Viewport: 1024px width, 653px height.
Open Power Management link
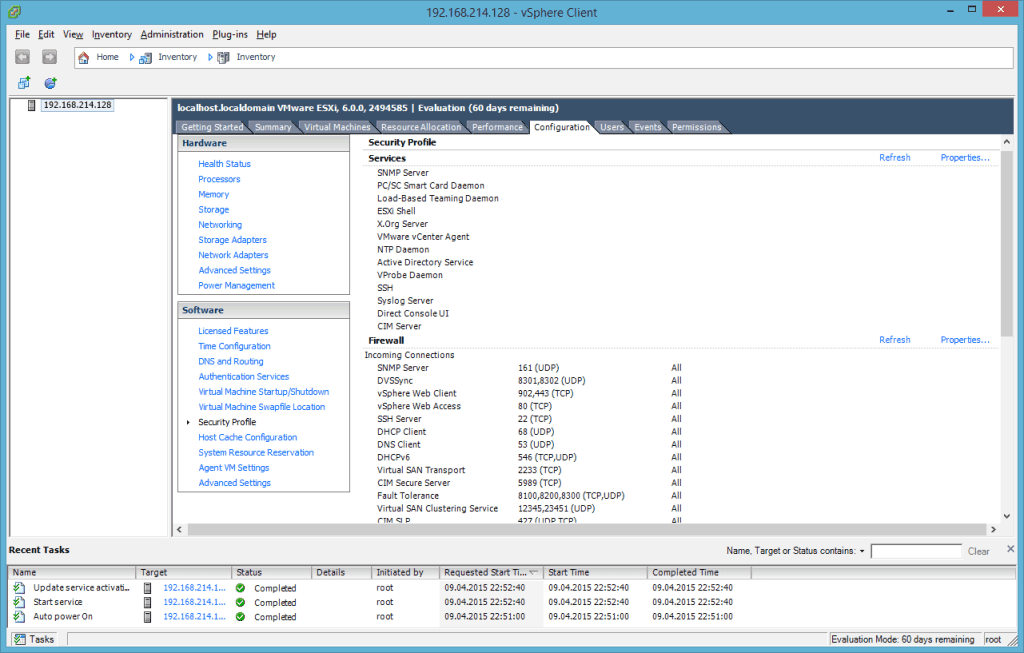pos(236,285)
